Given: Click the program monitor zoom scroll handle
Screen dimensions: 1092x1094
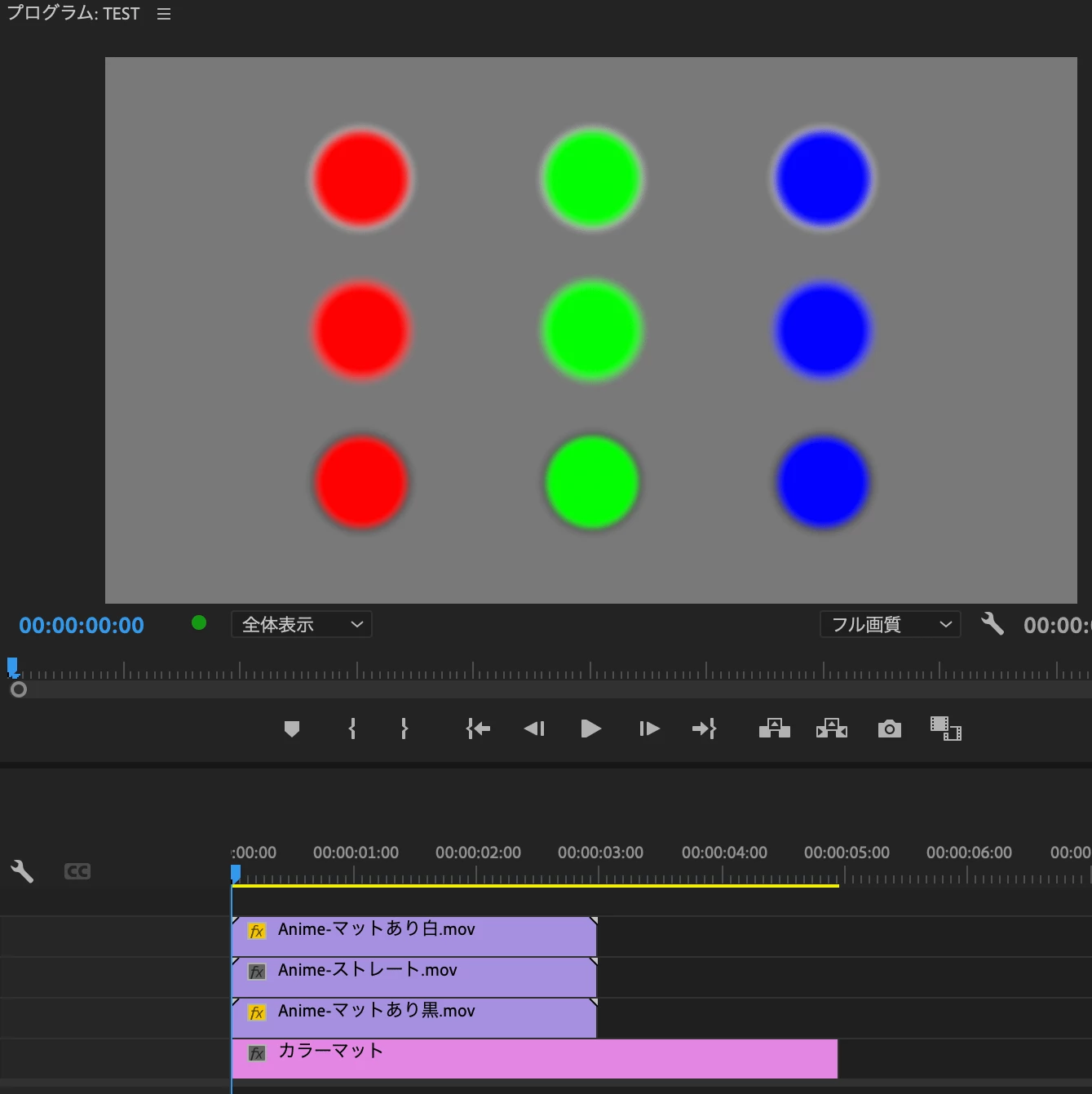Looking at the screenshot, I should tap(19, 689).
